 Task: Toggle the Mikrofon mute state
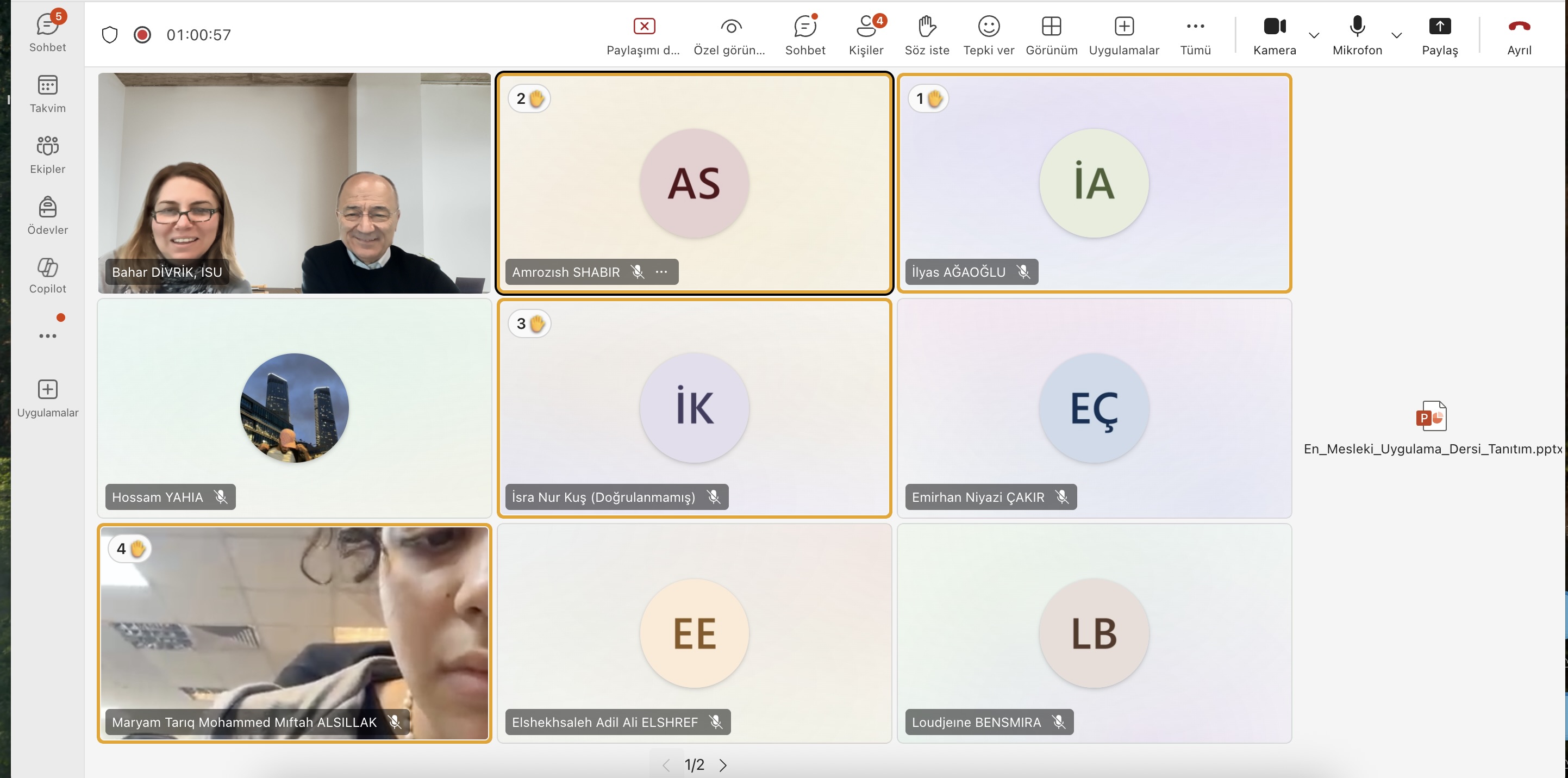1357,35
